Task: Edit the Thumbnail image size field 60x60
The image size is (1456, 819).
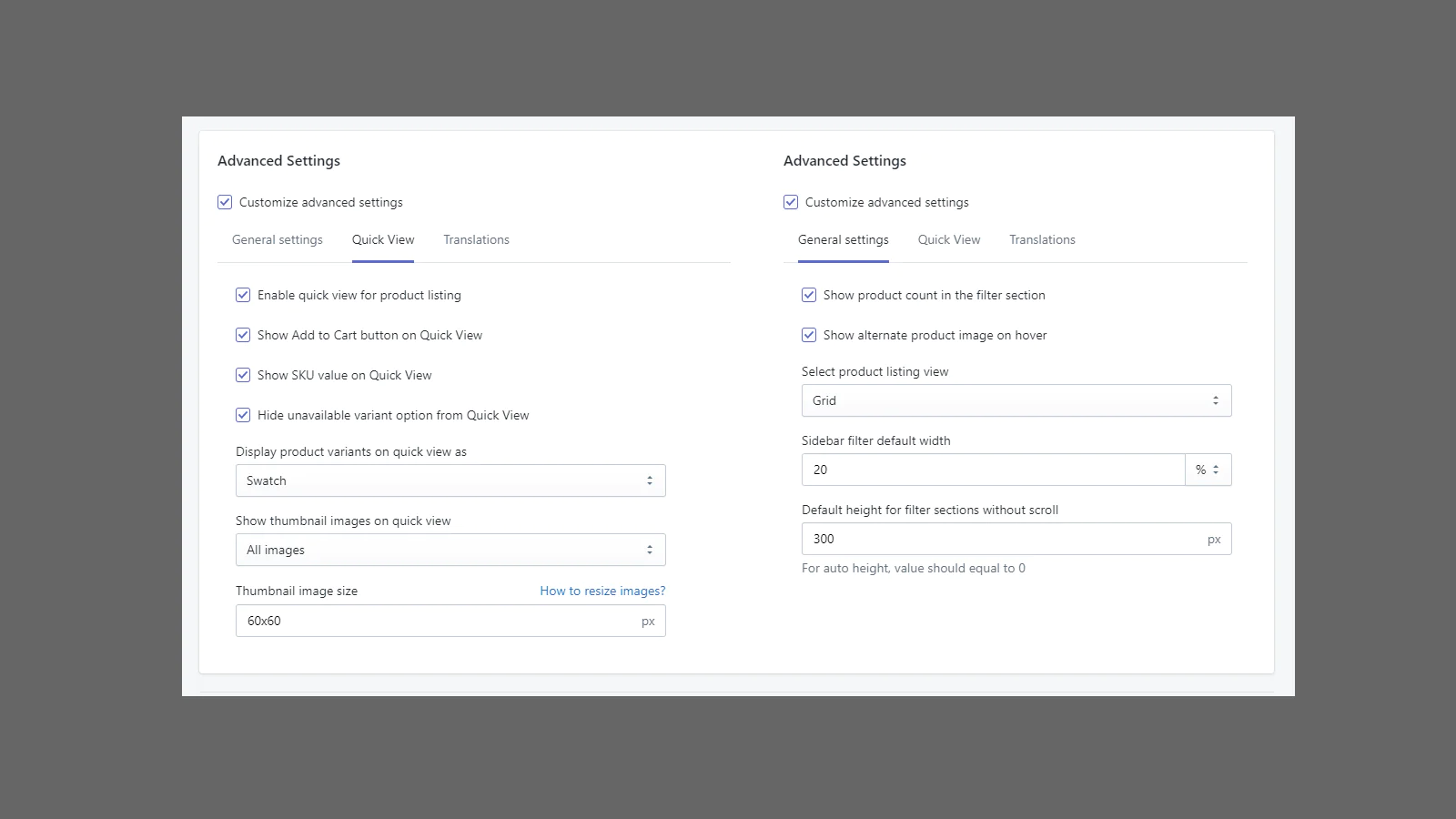Action: tap(450, 621)
